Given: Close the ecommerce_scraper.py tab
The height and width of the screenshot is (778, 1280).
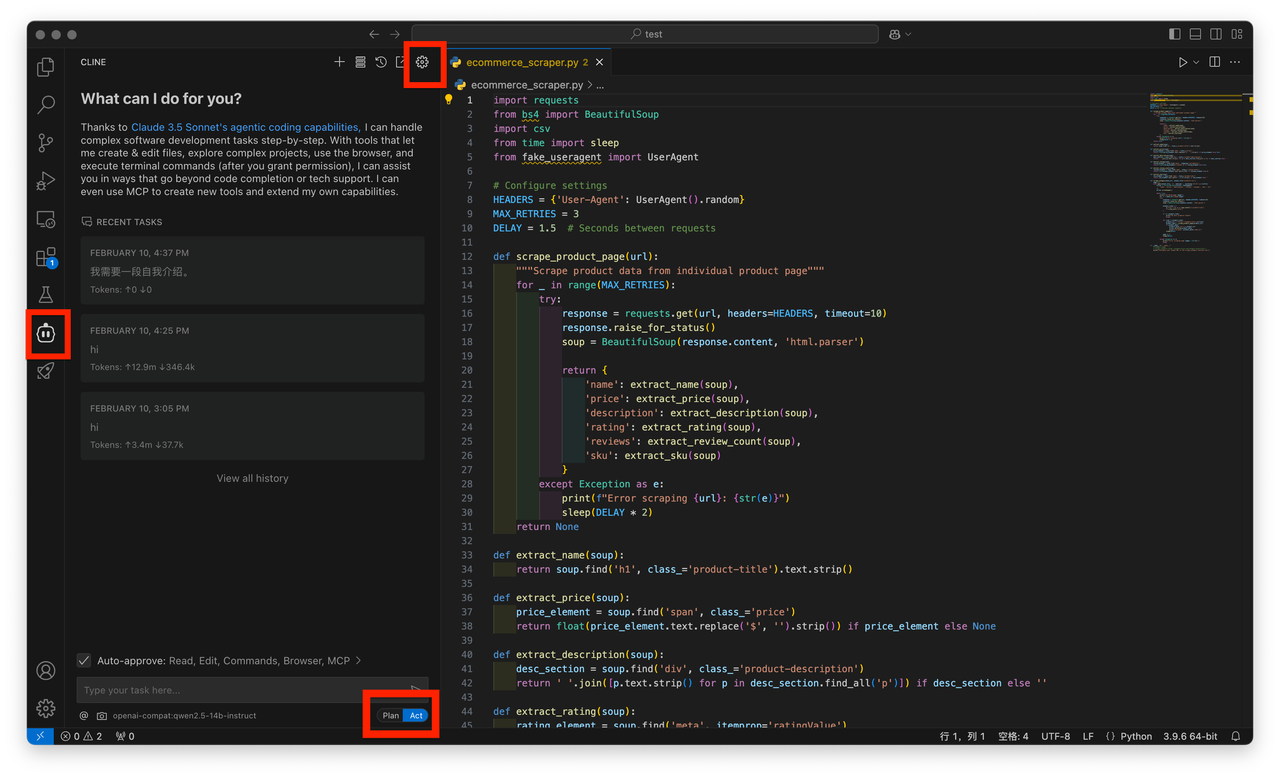Looking at the screenshot, I should click(x=599, y=62).
